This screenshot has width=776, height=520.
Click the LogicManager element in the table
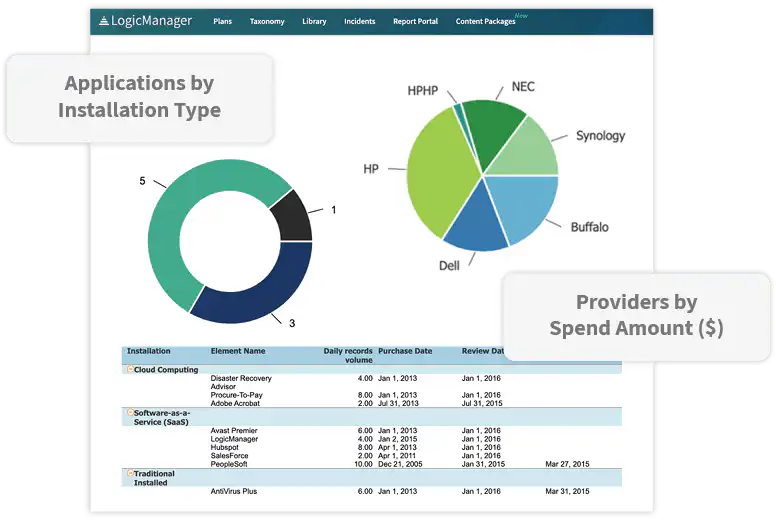(x=234, y=439)
